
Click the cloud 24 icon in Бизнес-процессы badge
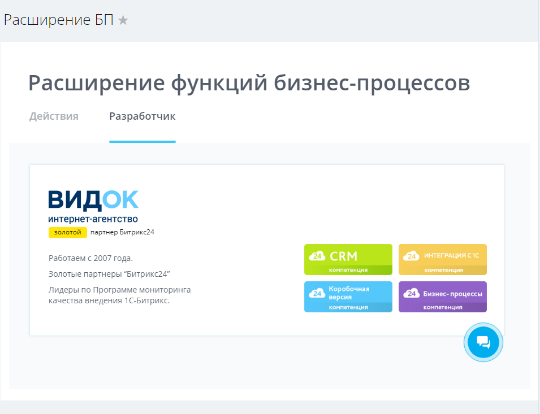pos(412,293)
